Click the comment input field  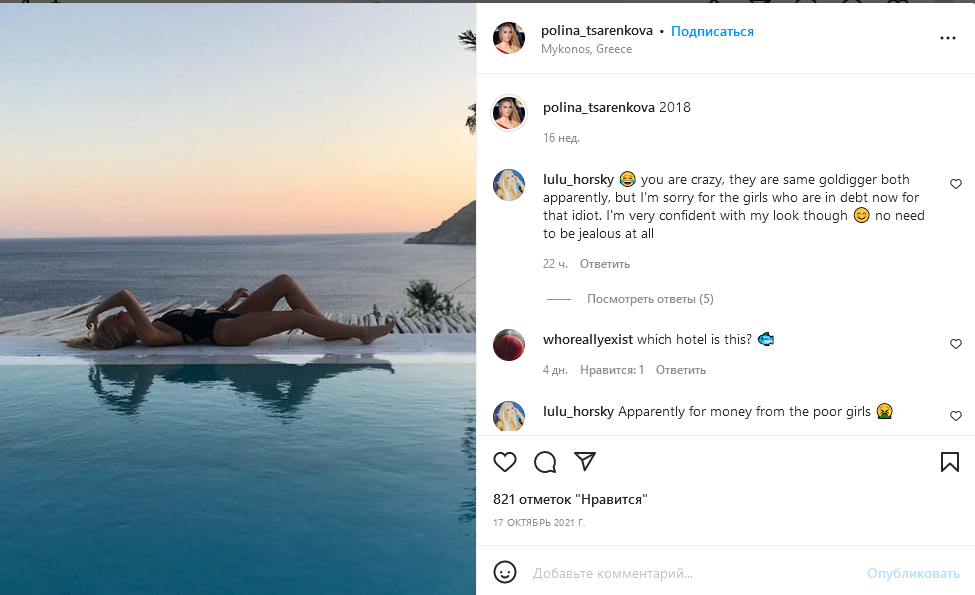[690, 574]
